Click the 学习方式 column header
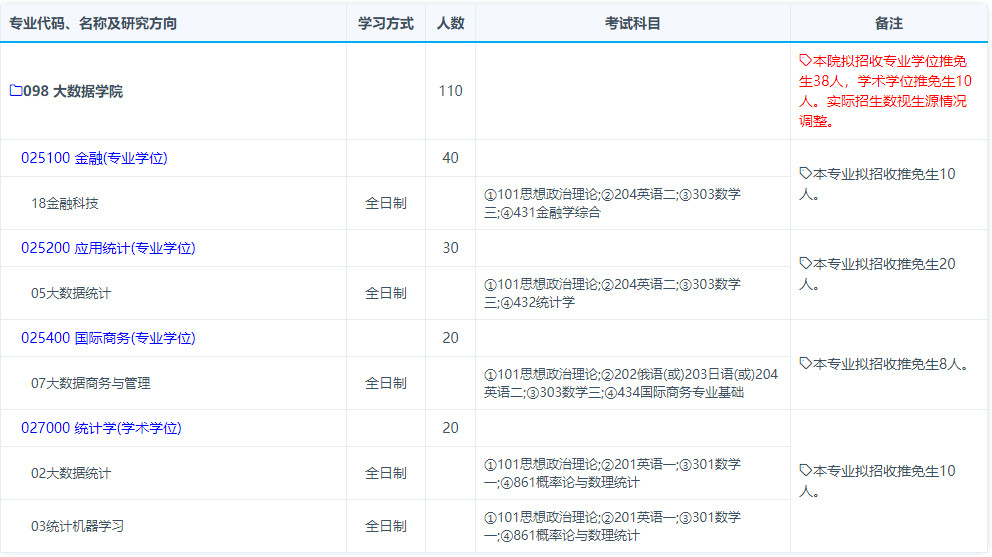This screenshot has height=557, width=992. click(x=386, y=23)
